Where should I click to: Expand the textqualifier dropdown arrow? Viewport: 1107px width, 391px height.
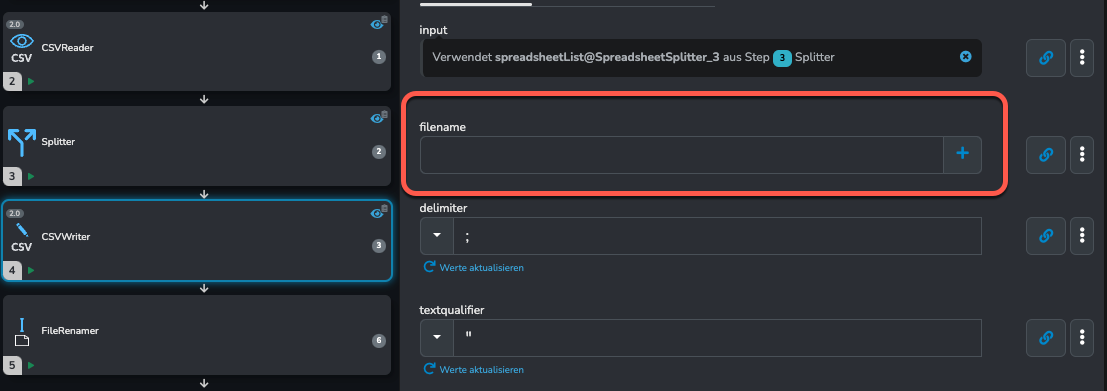pyautogui.click(x=437, y=338)
